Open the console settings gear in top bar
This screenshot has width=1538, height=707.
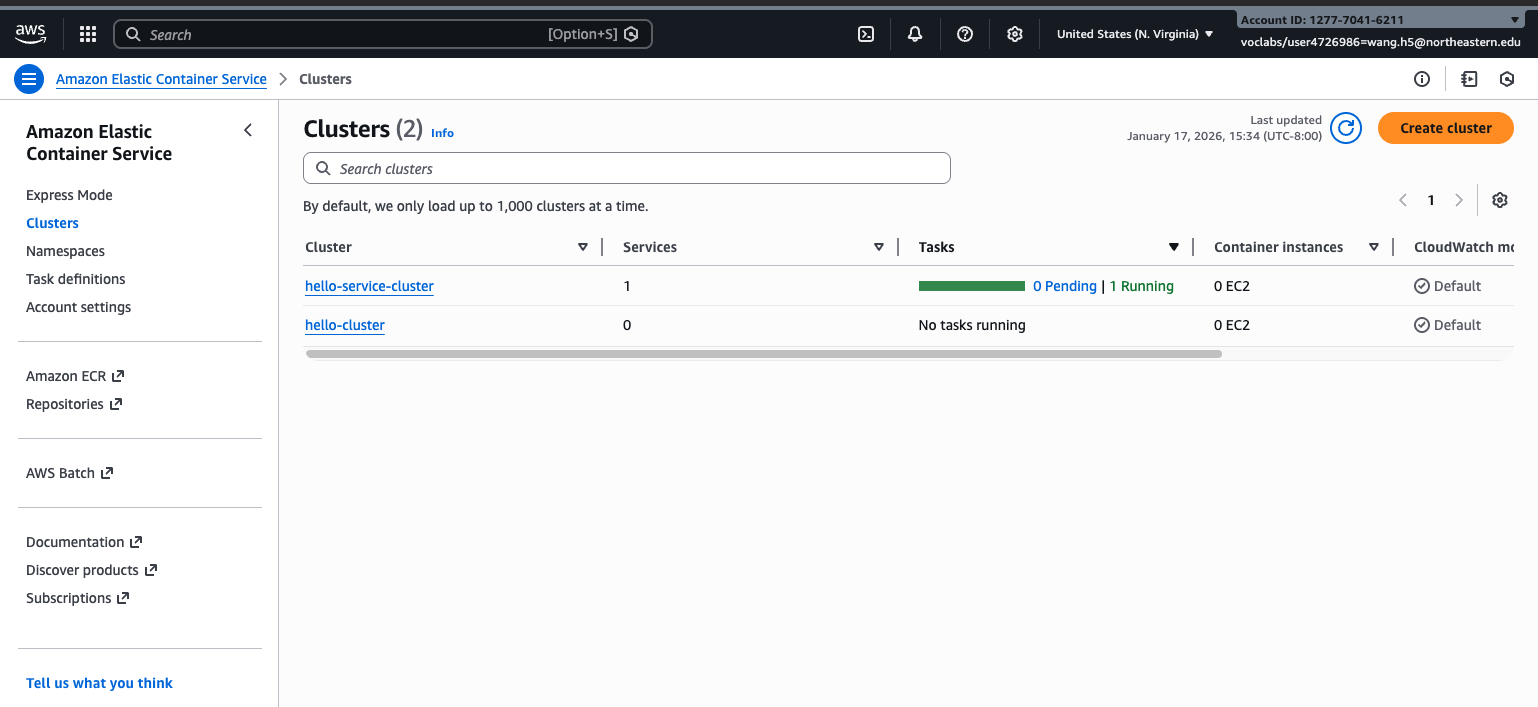coord(1015,34)
